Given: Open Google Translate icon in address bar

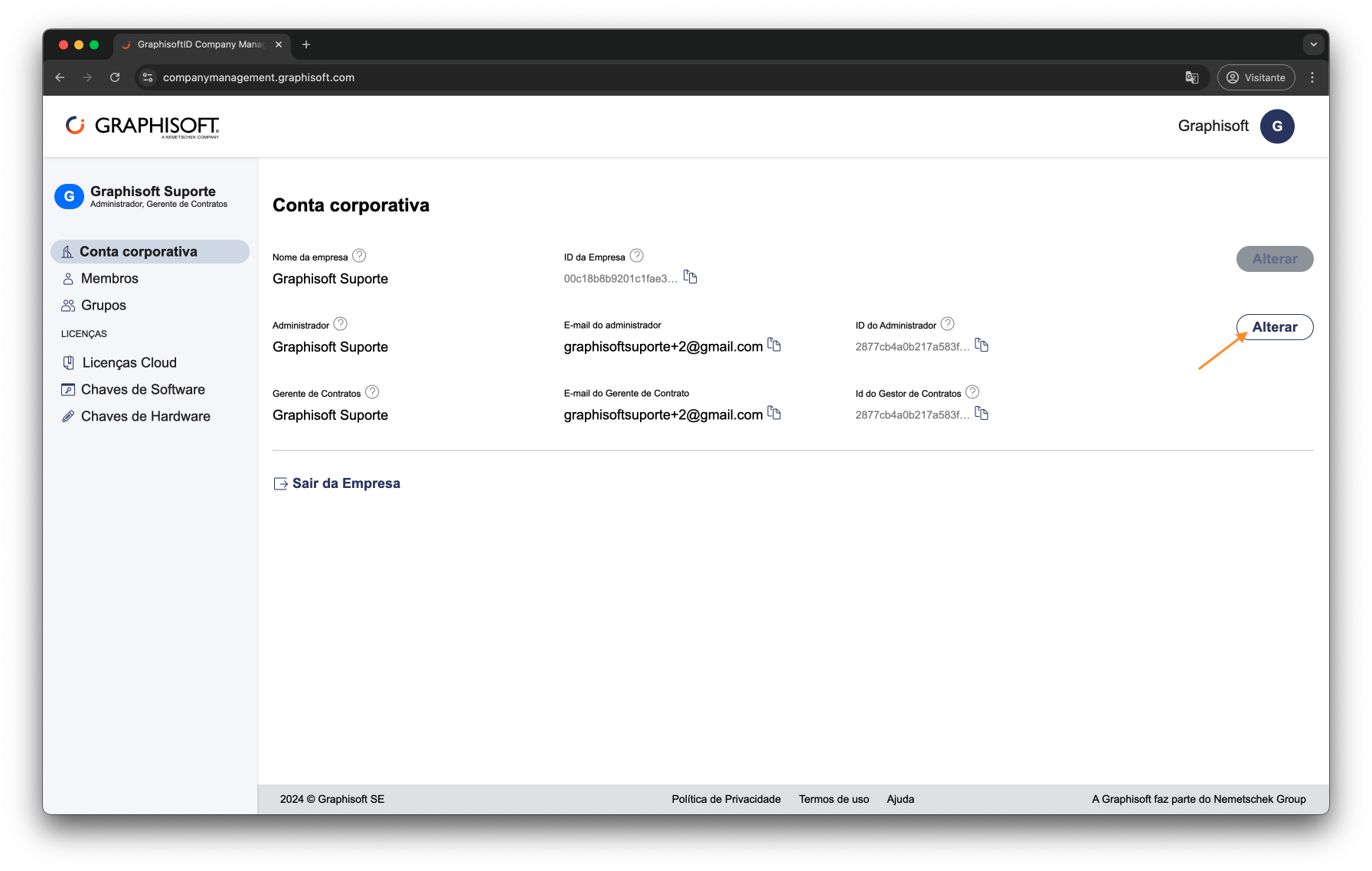Looking at the screenshot, I should [x=1191, y=77].
